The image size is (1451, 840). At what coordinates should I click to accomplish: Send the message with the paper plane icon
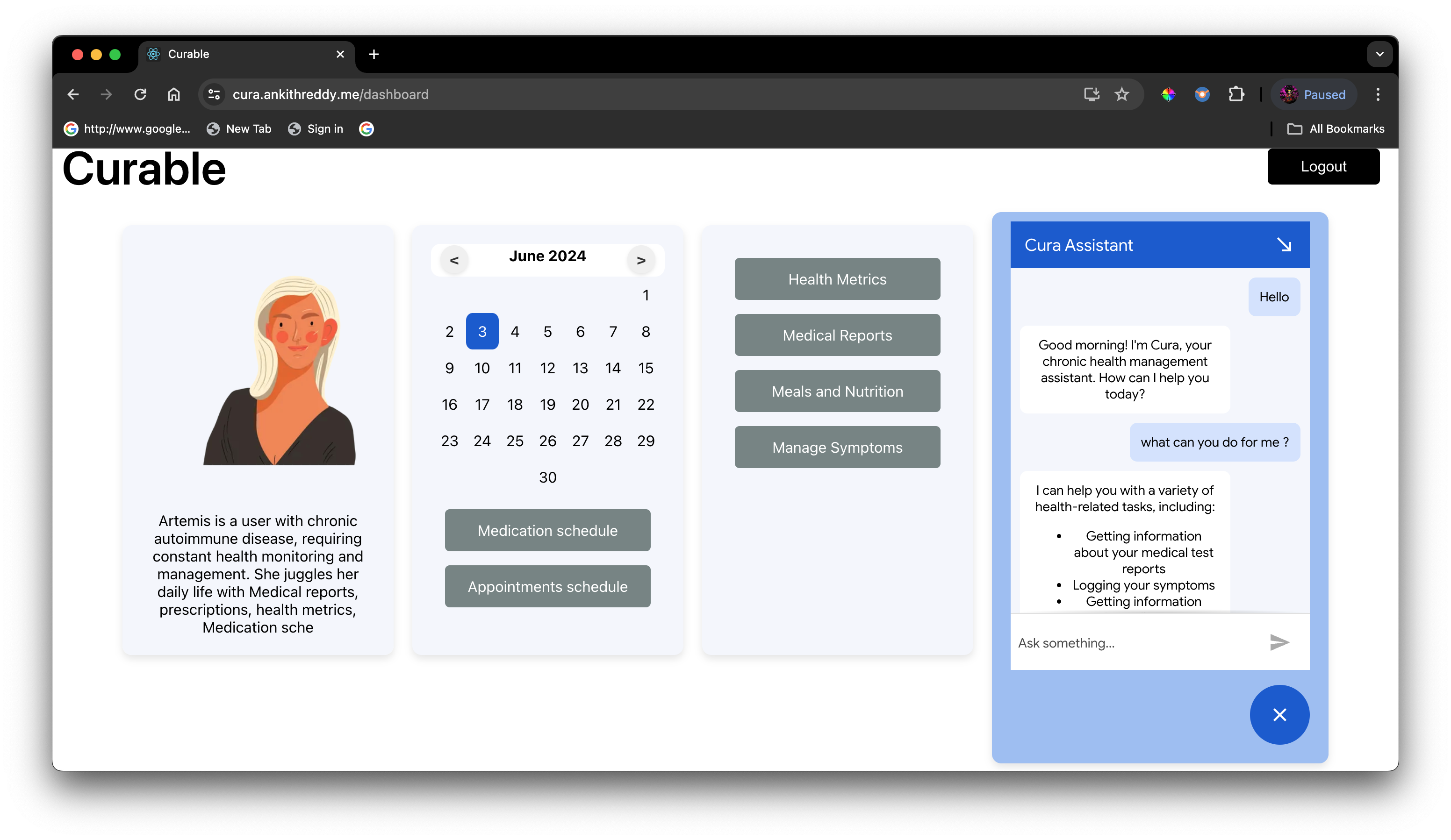pyautogui.click(x=1279, y=642)
